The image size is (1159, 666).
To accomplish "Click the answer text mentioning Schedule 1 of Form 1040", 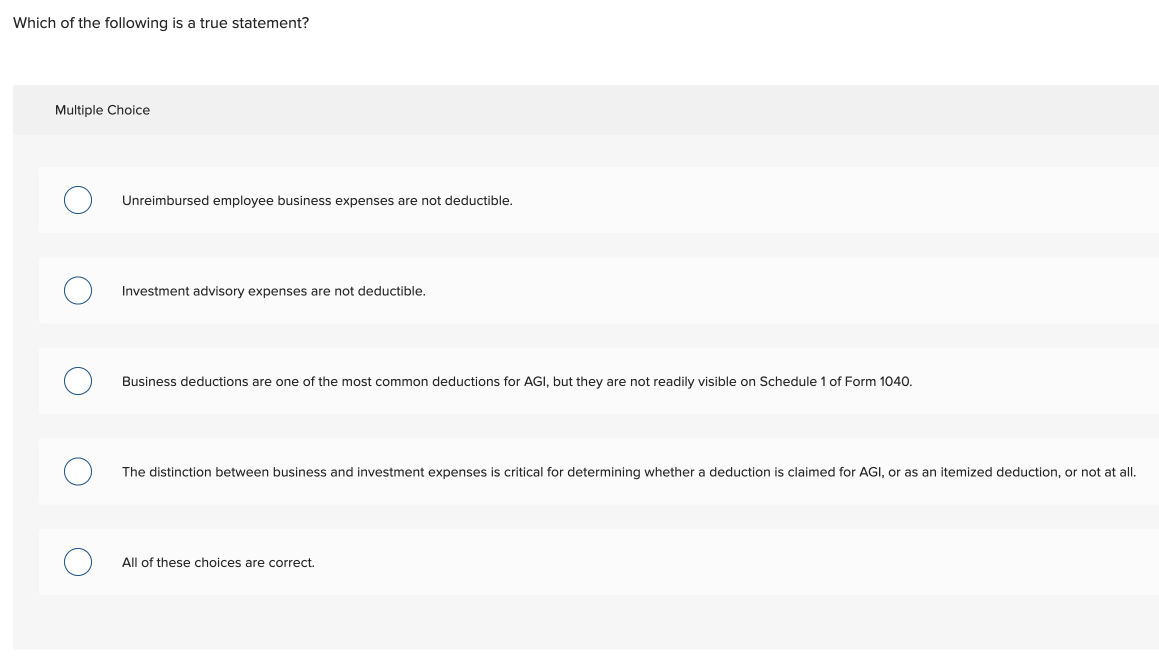I will (516, 382).
